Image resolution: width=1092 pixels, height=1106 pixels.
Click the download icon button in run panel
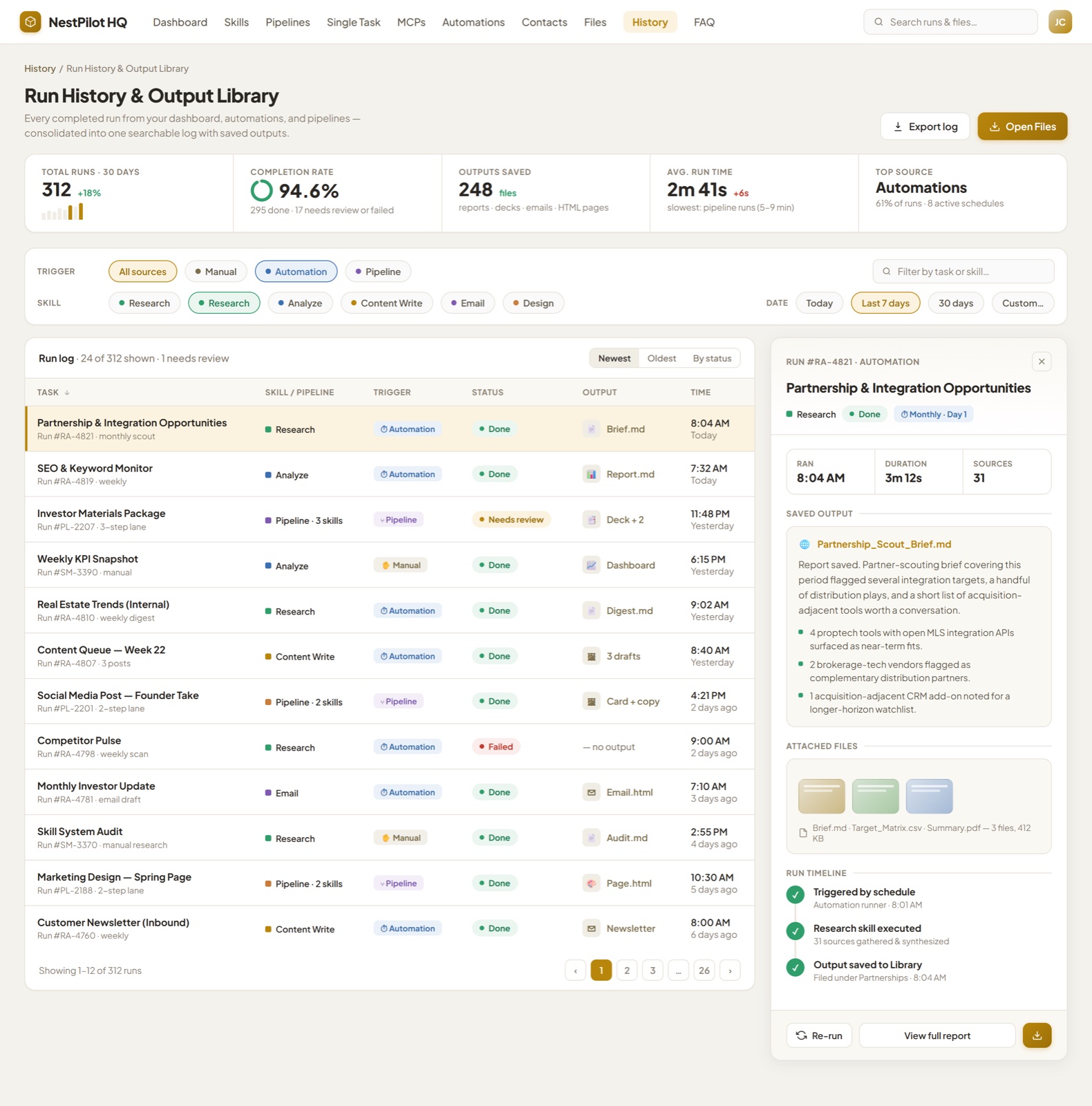tap(1037, 1035)
